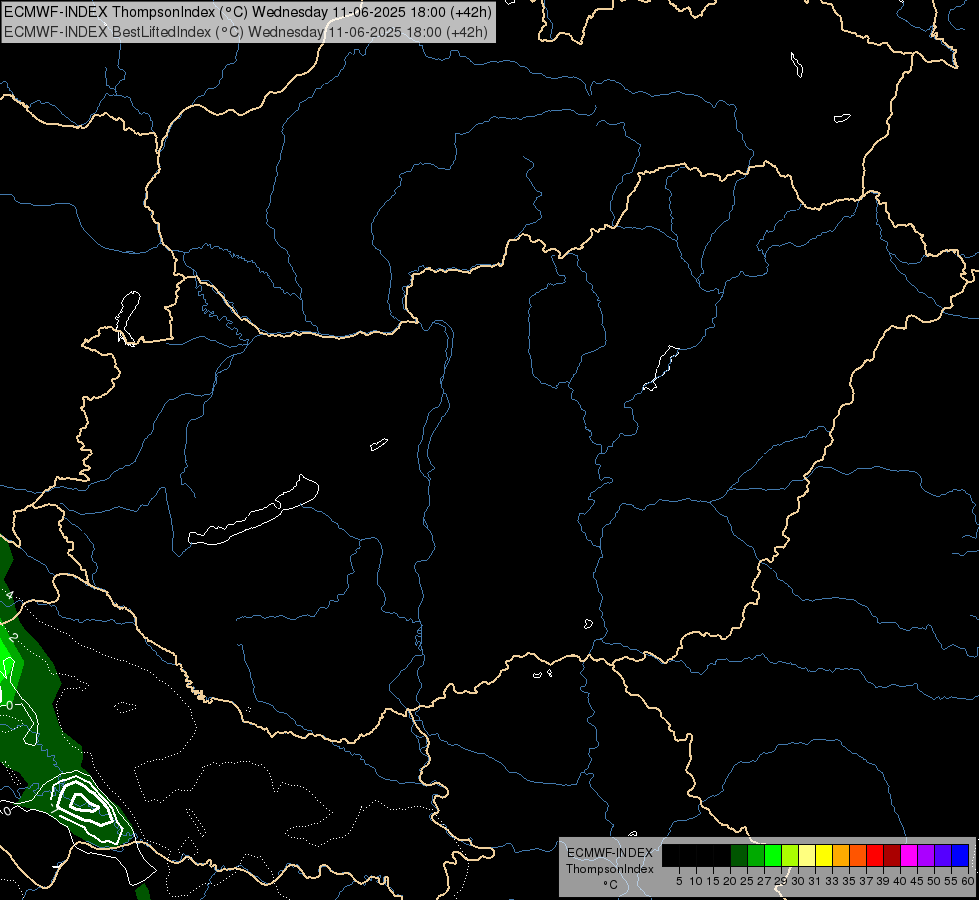Click the medium green legend swatch (25-27)
The image size is (979, 900).
point(756,855)
